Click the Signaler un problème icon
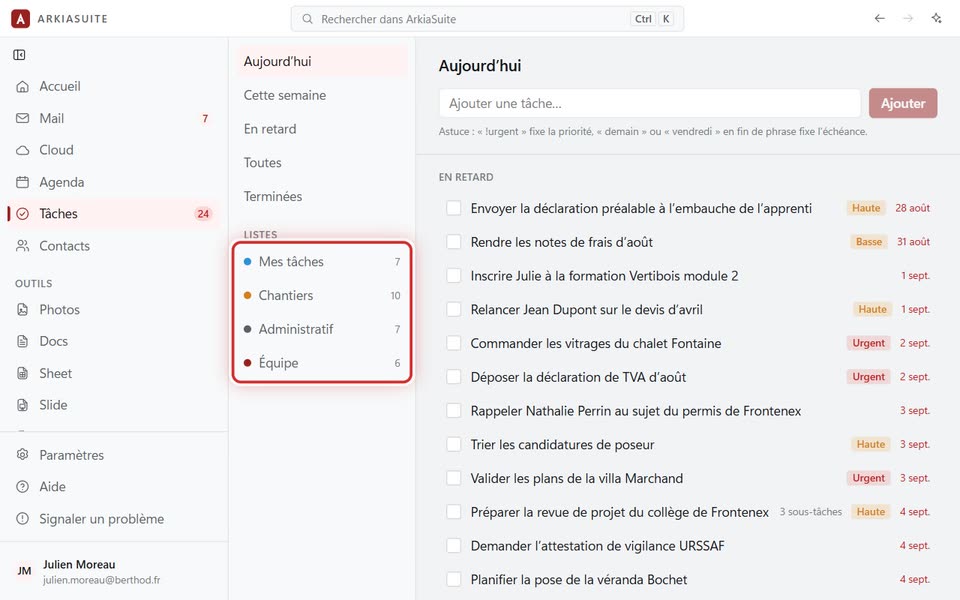 point(23,519)
